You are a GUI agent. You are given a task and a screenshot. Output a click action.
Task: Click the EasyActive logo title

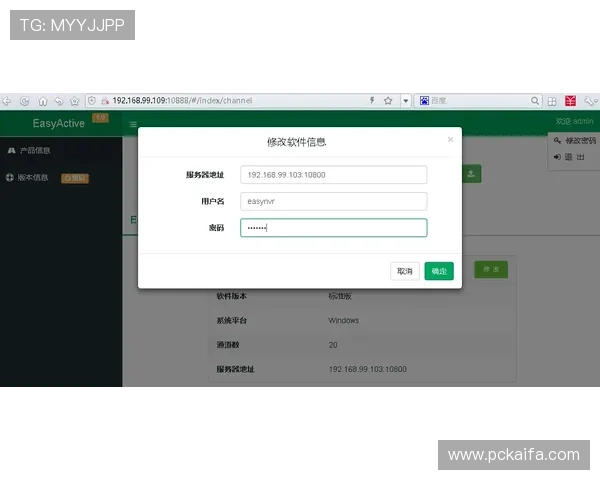59,123
